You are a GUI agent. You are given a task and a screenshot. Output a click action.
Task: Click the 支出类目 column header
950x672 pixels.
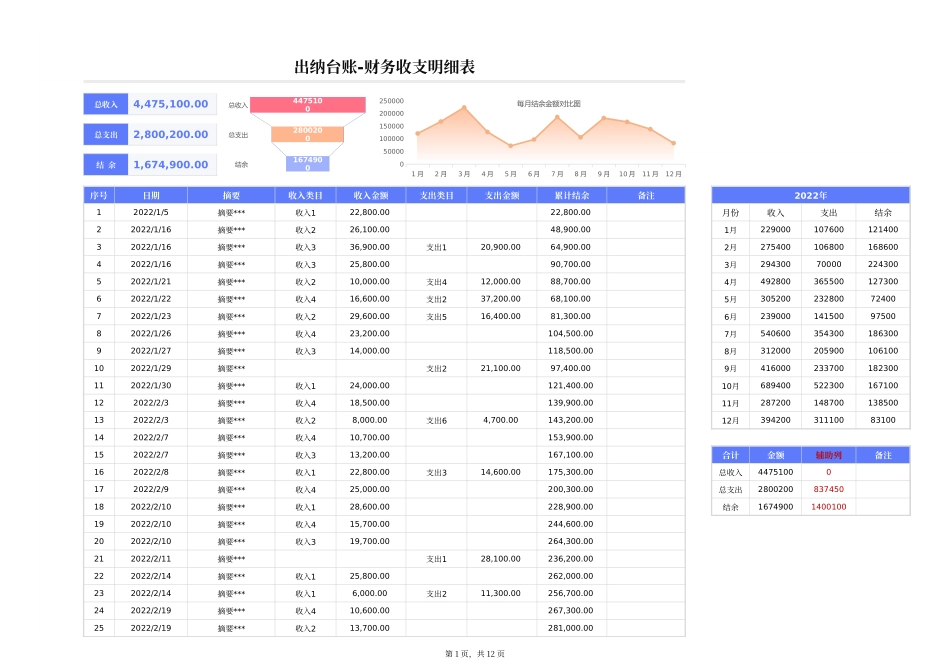437,194
